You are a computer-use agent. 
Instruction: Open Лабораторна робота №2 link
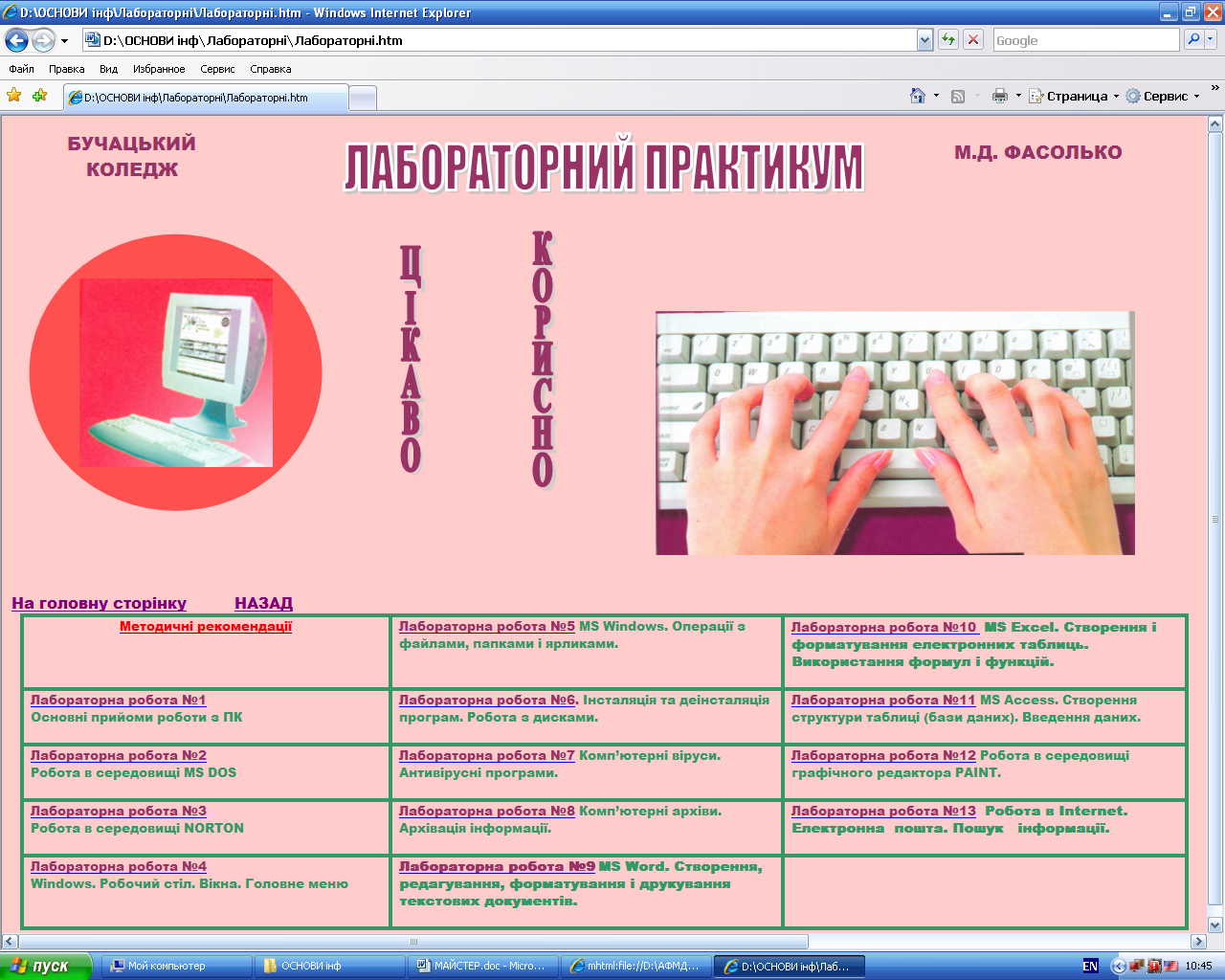(119, 755)
